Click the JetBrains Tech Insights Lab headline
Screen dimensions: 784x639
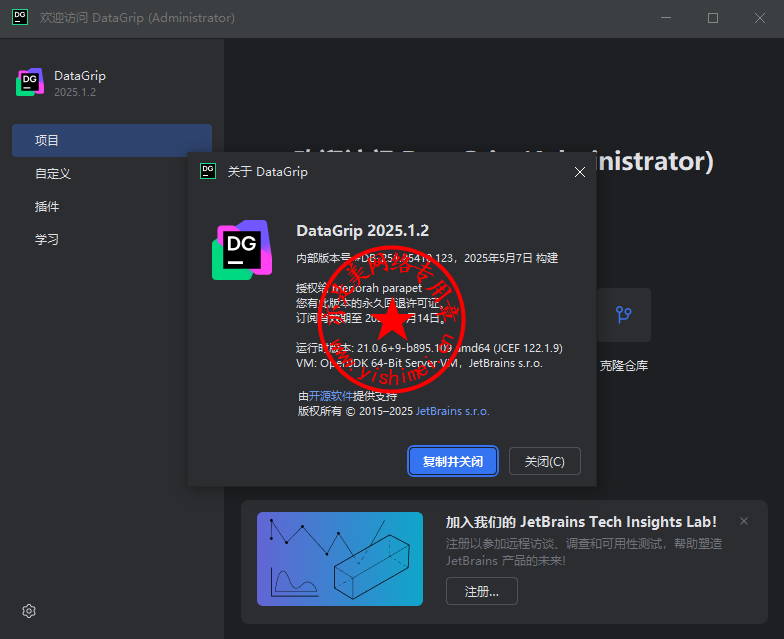[x=582, y=522]
